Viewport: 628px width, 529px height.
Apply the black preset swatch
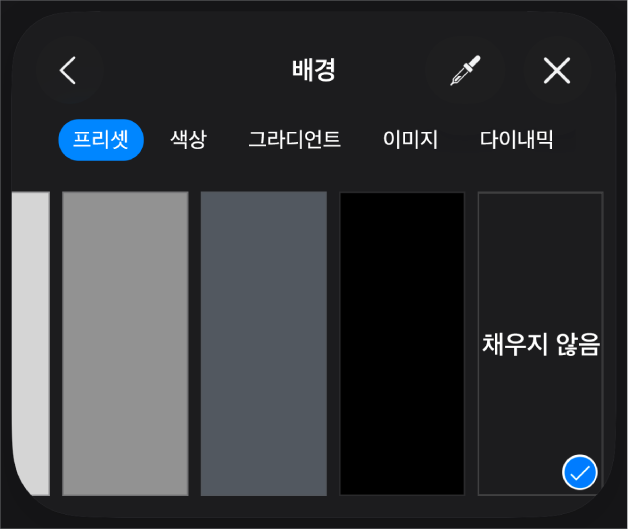pos(402,344)
